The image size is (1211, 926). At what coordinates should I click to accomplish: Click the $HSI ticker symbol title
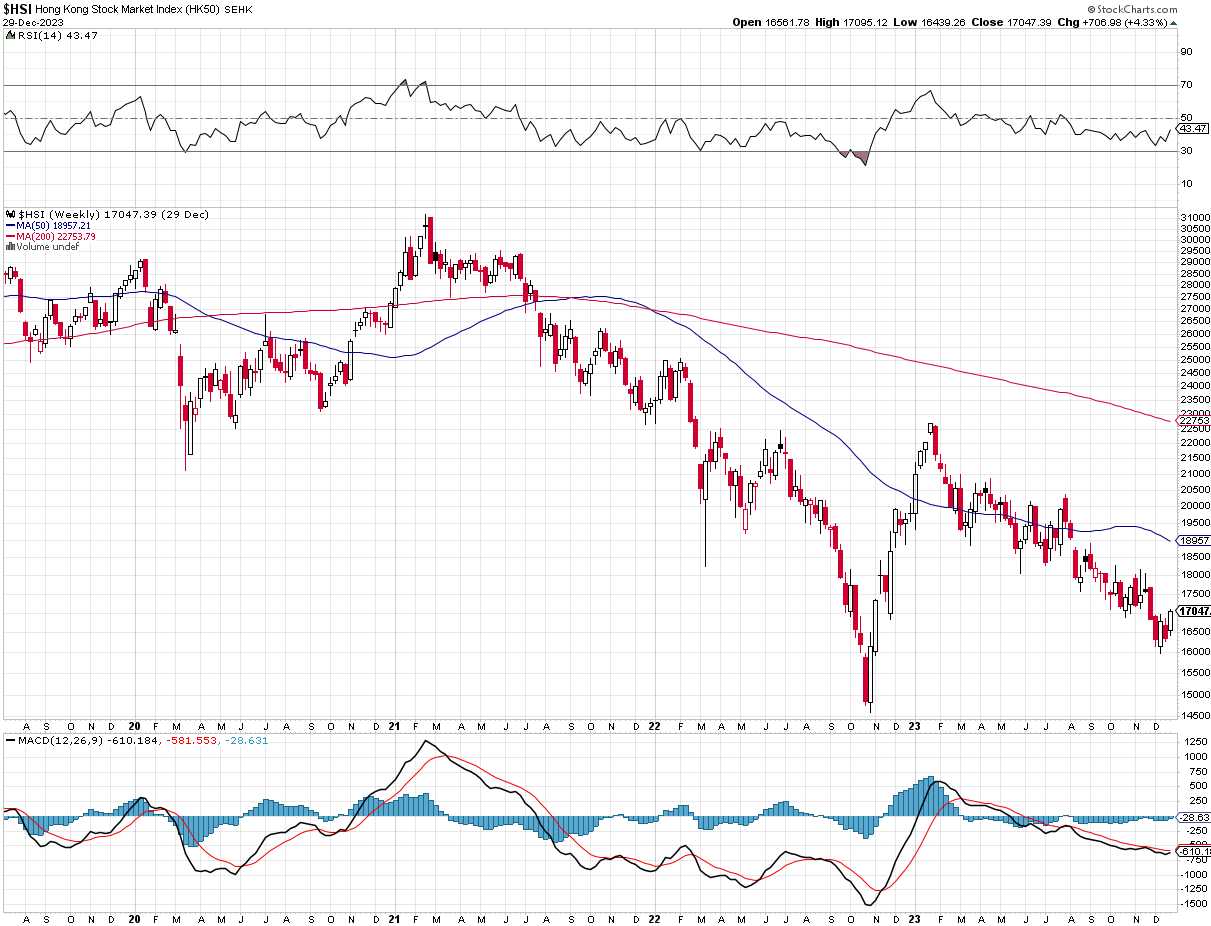(x=18, y=8)
